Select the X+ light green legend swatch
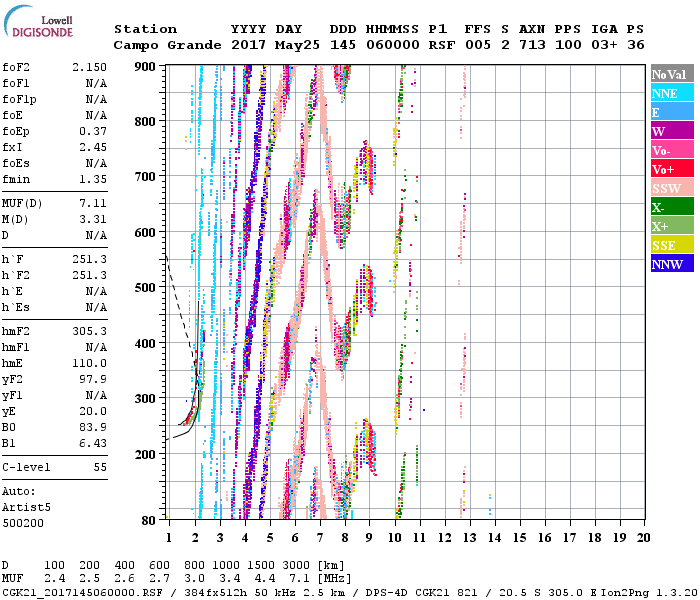This screenshot has height=600, width=700. tap(672, 226)
